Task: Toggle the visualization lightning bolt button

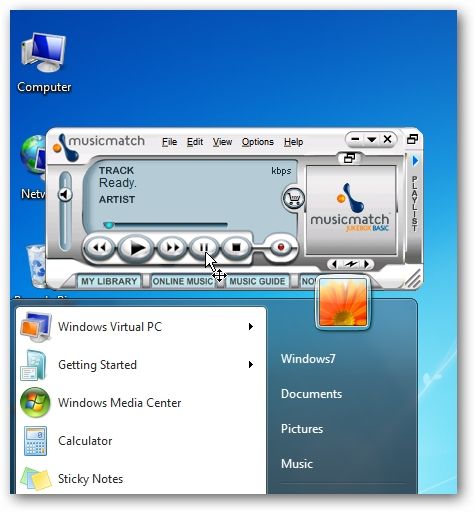Action: pyautogui.click(x=350, y=264)
